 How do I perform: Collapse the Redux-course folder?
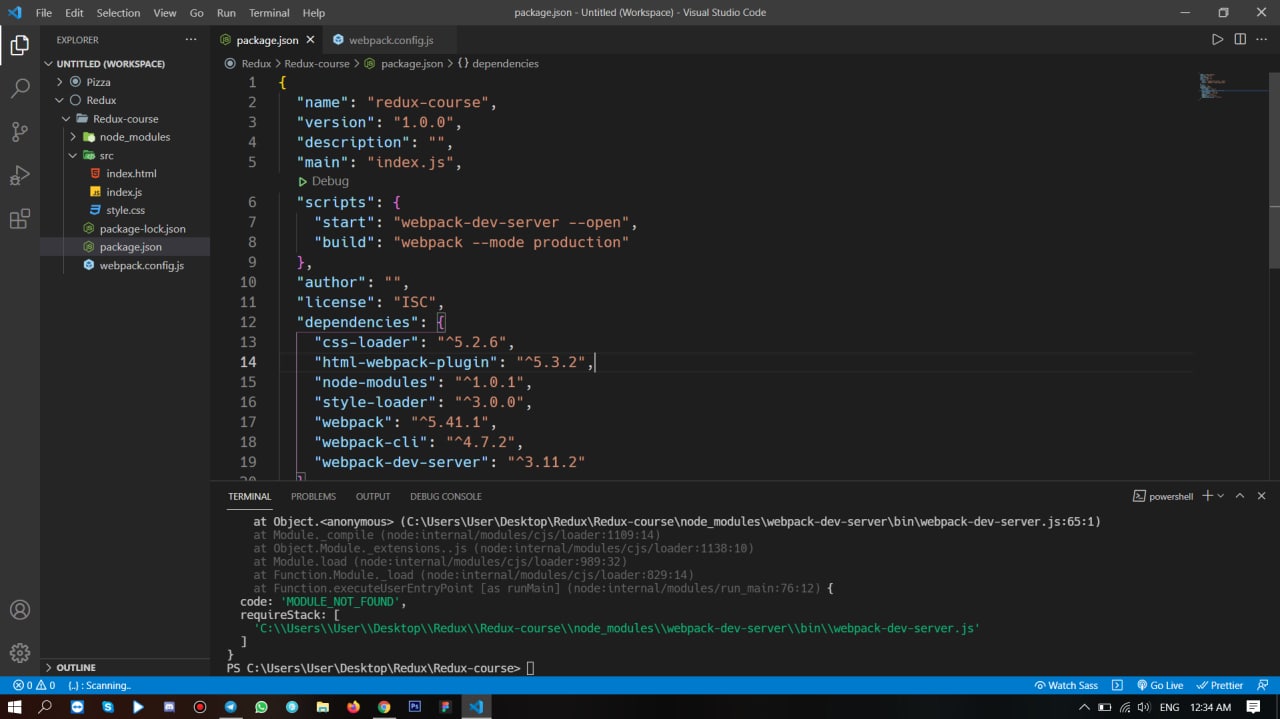[x=125, y=119]
